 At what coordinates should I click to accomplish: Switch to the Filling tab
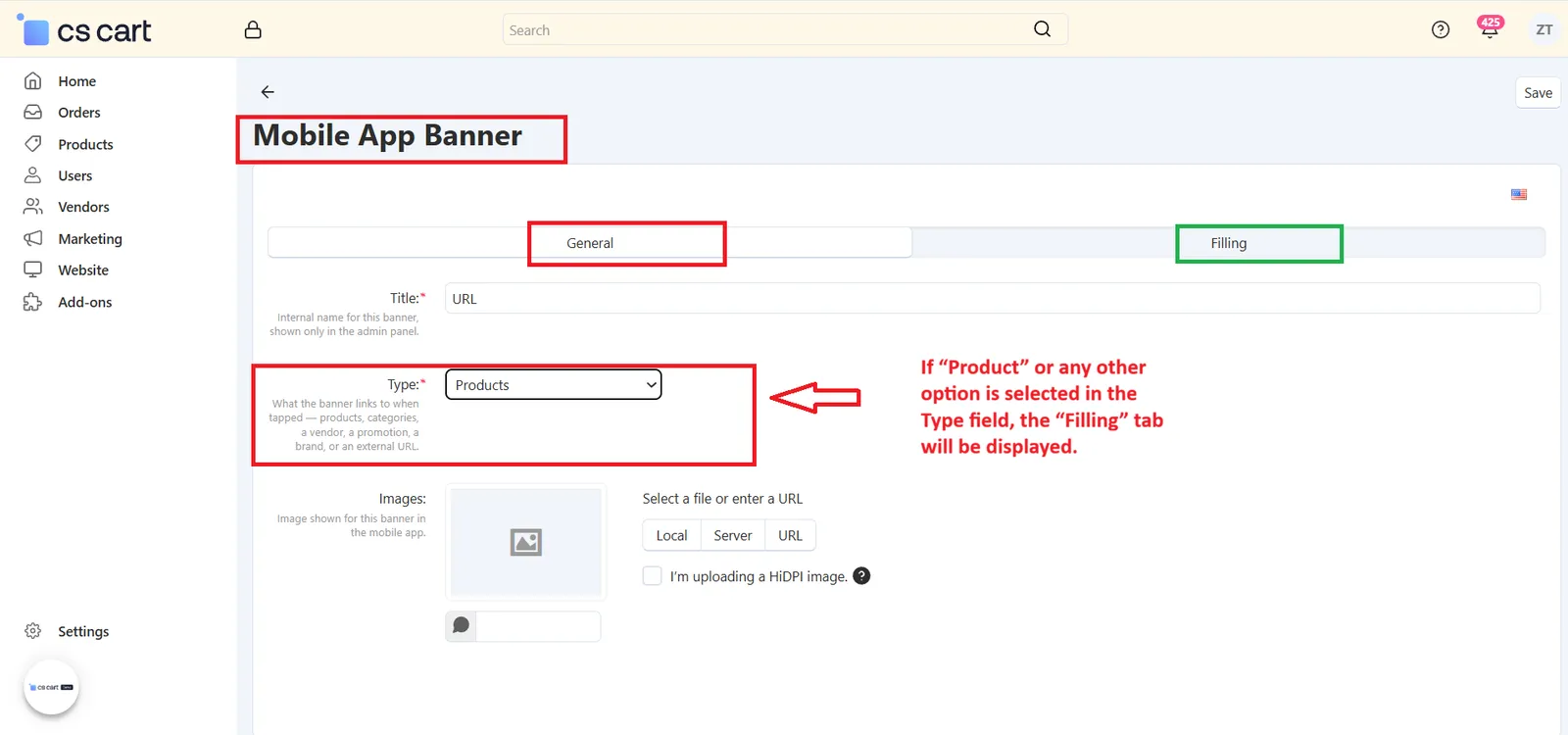pyautogui.click(x=1228, y=243)
